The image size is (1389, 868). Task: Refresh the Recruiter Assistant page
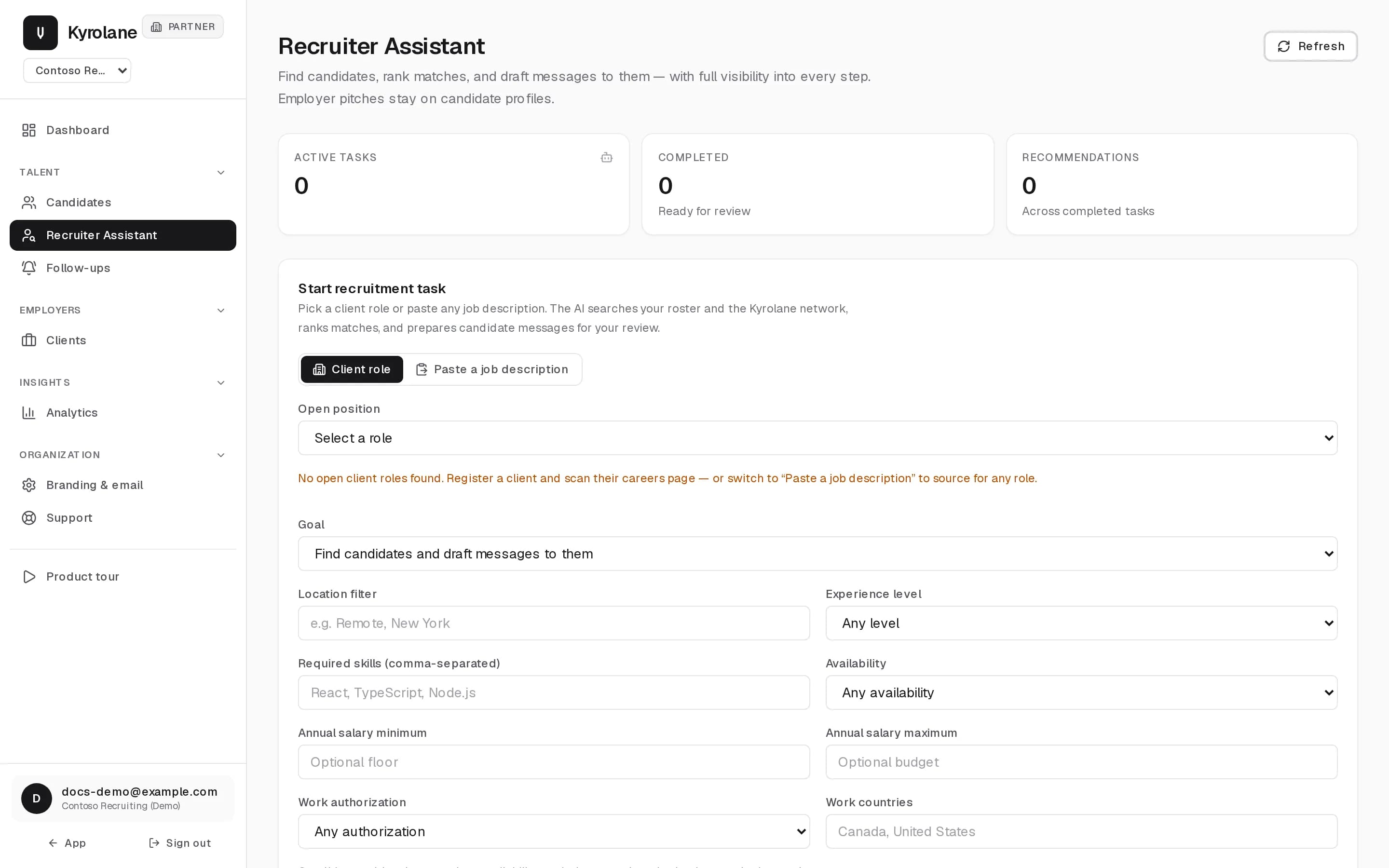pos(1310,46)
